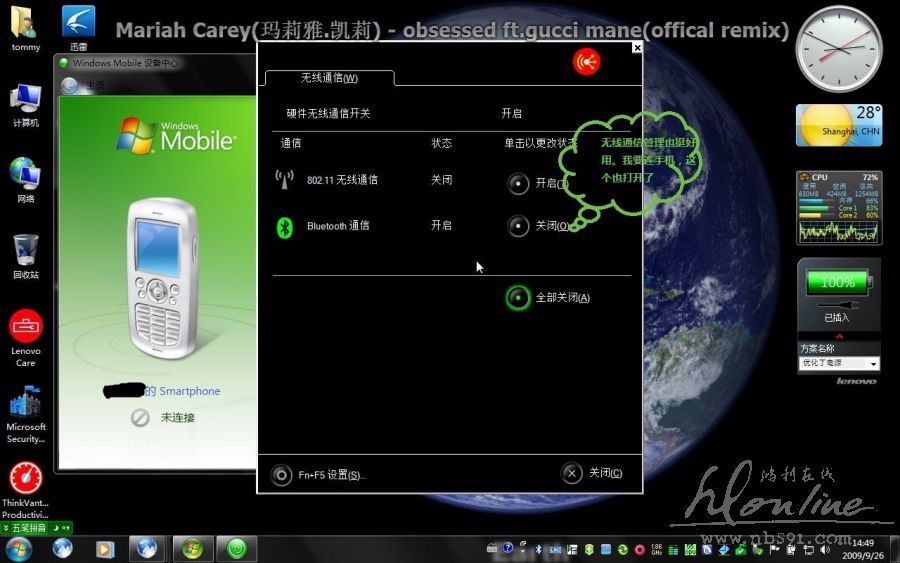Open the Microsoft Security desktop shortcut
900x563 pixels.
coord(25,414)
